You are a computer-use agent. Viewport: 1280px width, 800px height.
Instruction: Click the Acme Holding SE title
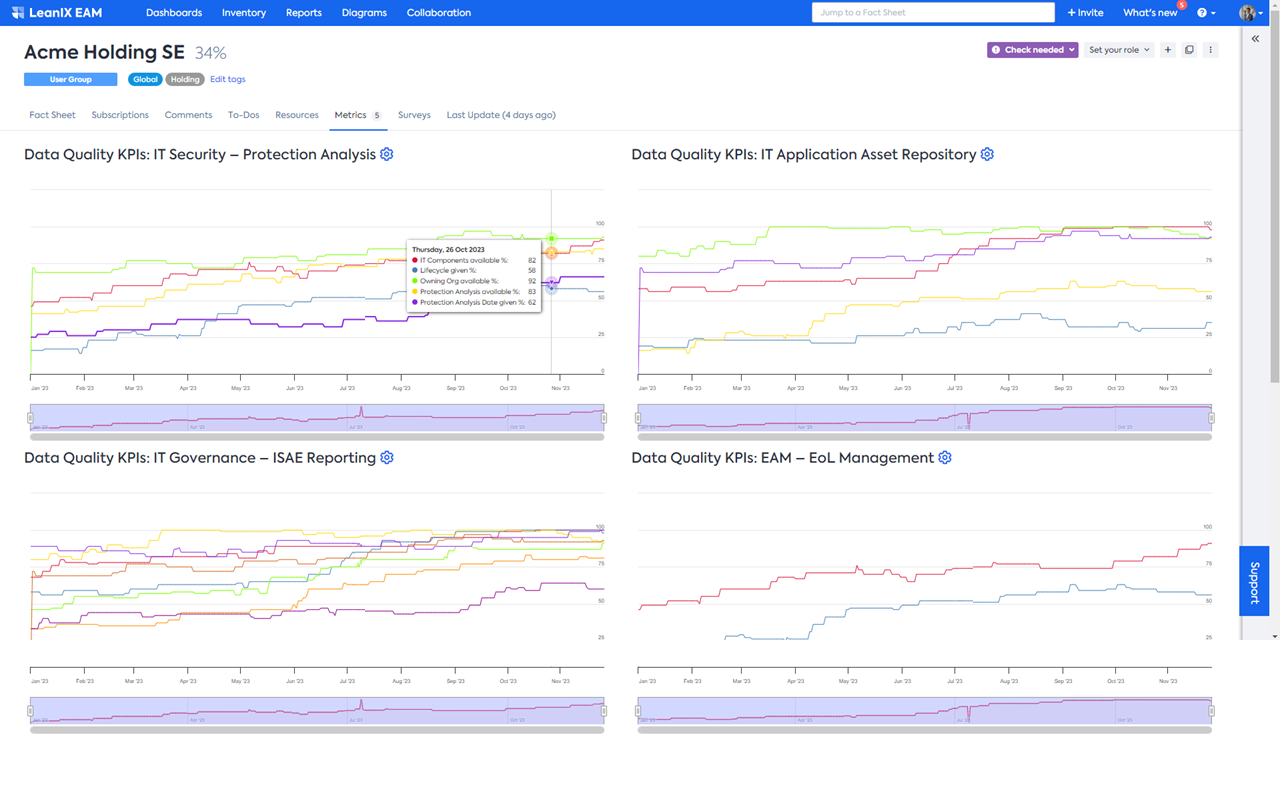104,53
